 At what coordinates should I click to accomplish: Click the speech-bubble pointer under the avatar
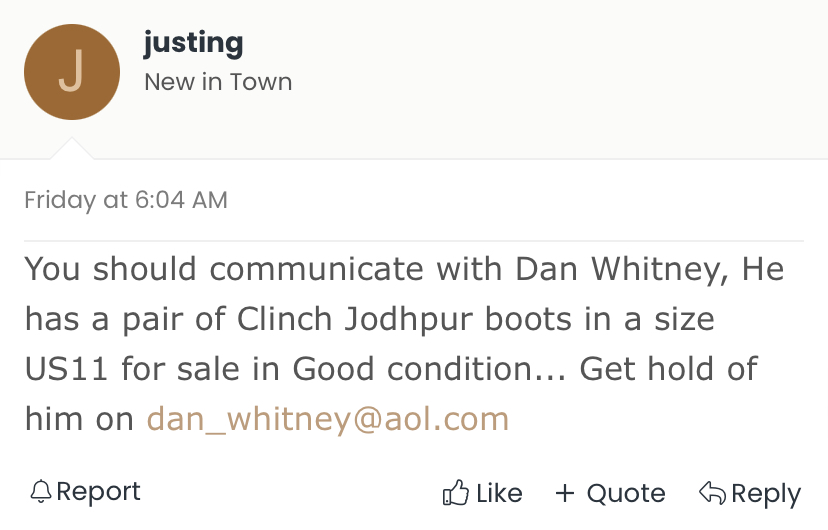(x=72, y=148)
